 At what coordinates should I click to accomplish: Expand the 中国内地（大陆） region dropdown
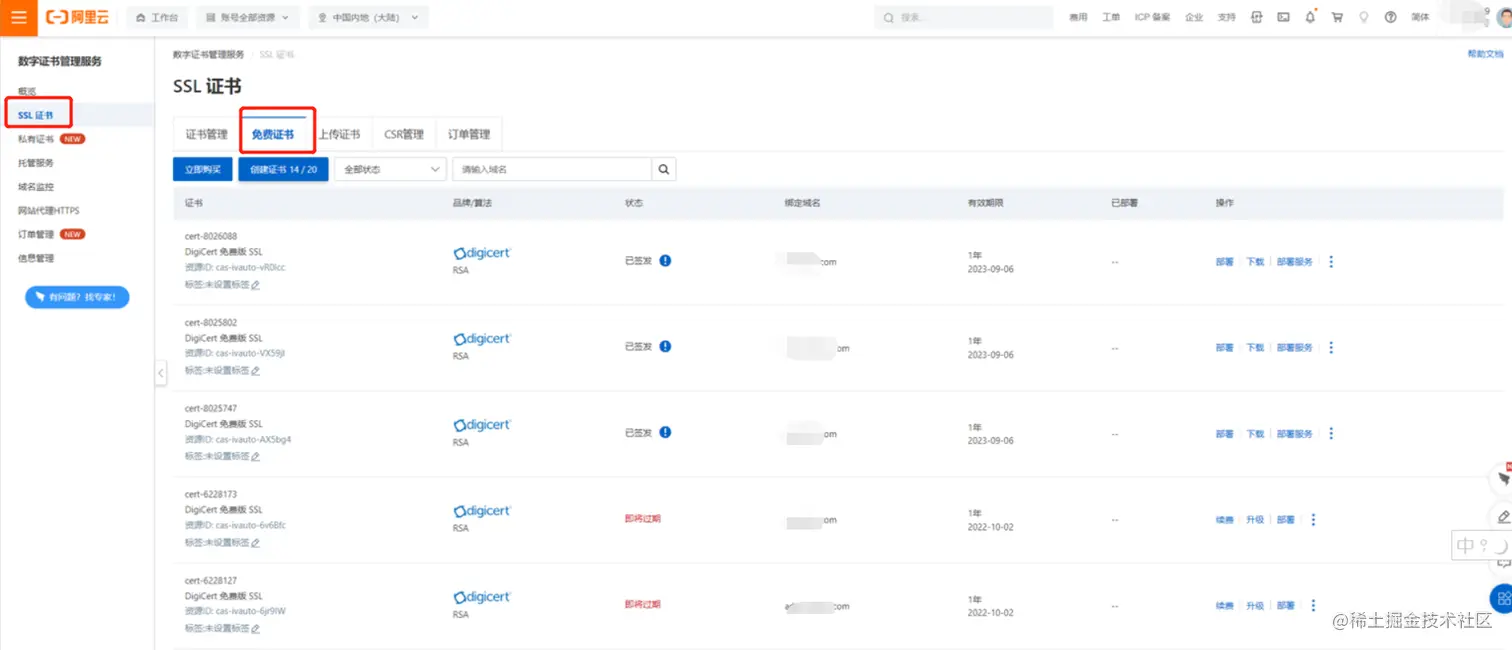pos(368,17)
